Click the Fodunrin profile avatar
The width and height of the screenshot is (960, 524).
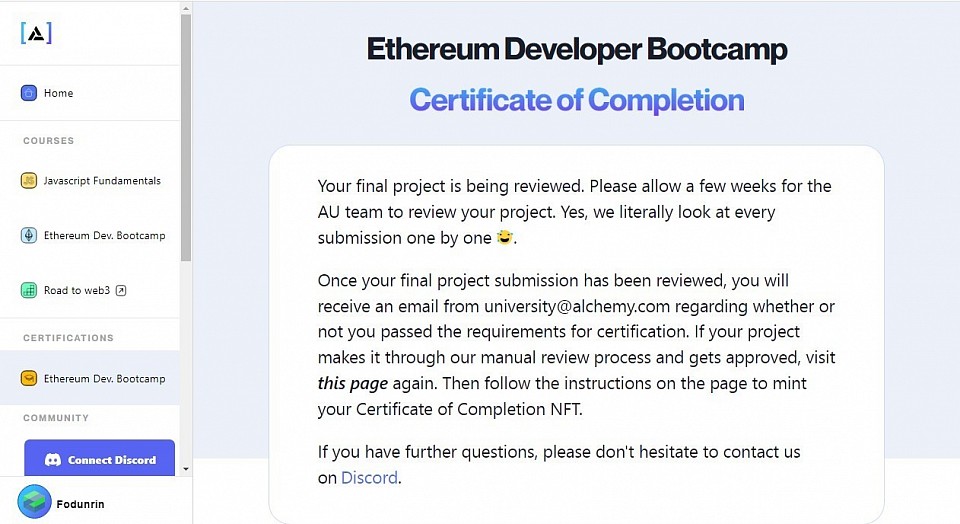click(34, 502)
